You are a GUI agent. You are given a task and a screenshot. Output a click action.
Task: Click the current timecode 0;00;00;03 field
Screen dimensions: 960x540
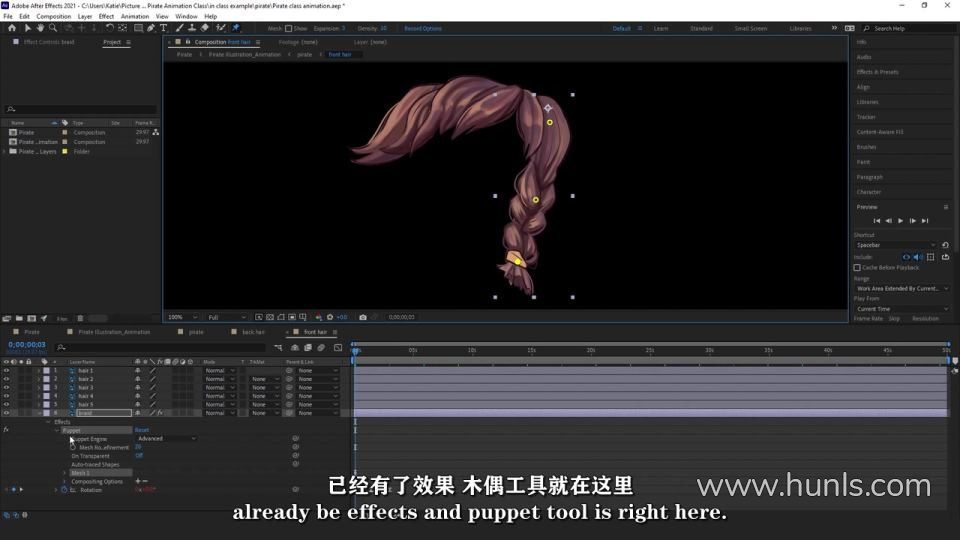(x=27, y=345)
